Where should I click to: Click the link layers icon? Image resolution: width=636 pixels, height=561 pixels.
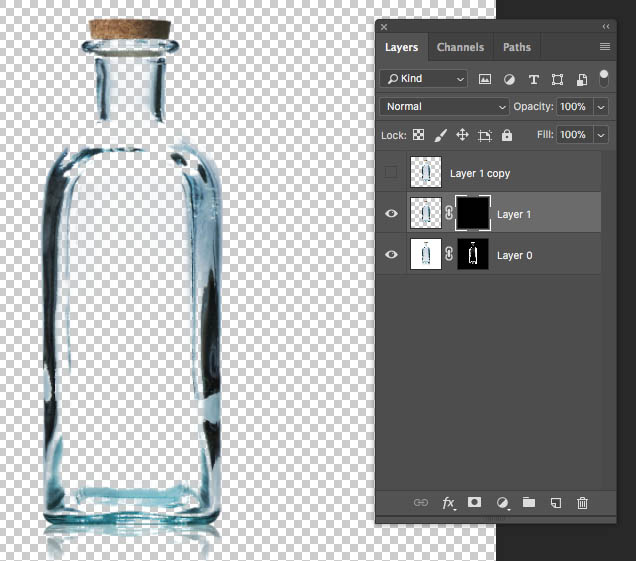click(421, 503)
